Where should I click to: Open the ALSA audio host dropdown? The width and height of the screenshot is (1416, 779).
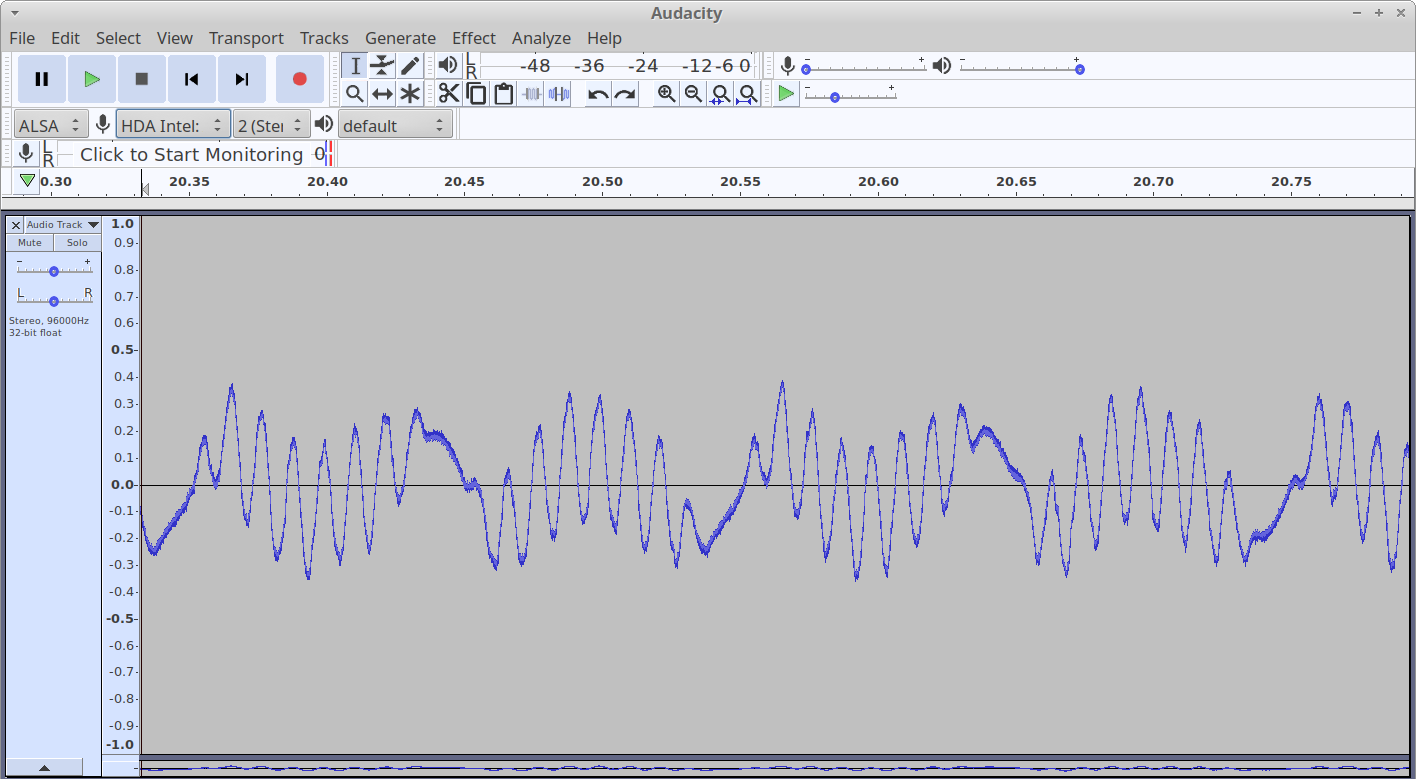tap(49, 125)
